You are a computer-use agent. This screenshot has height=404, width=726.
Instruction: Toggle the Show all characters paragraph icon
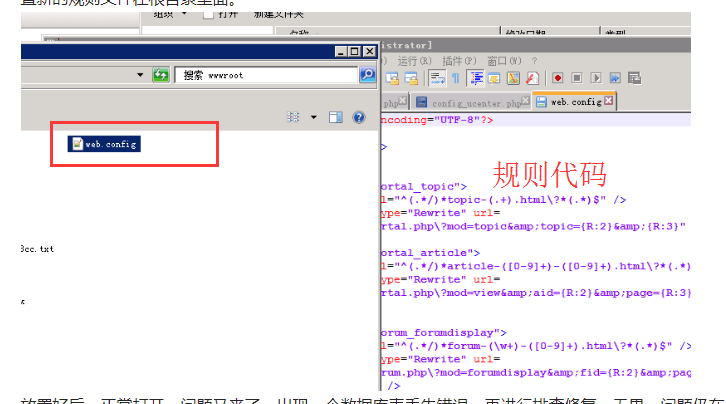click(x=457, y=78)
